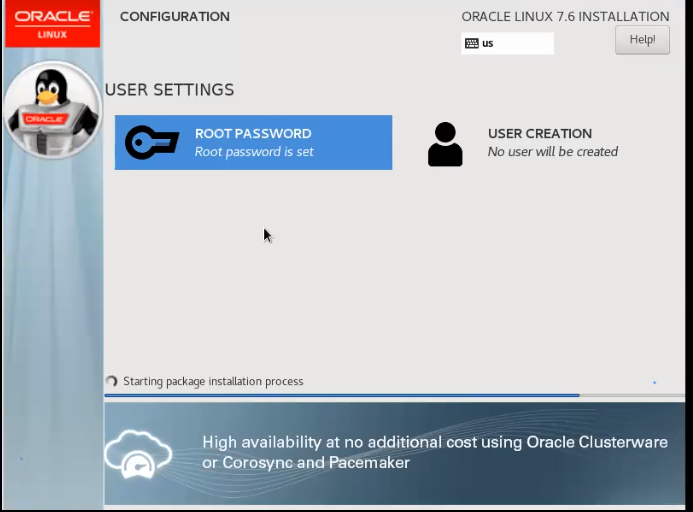Click 'Starting package installation process' text

213,381
